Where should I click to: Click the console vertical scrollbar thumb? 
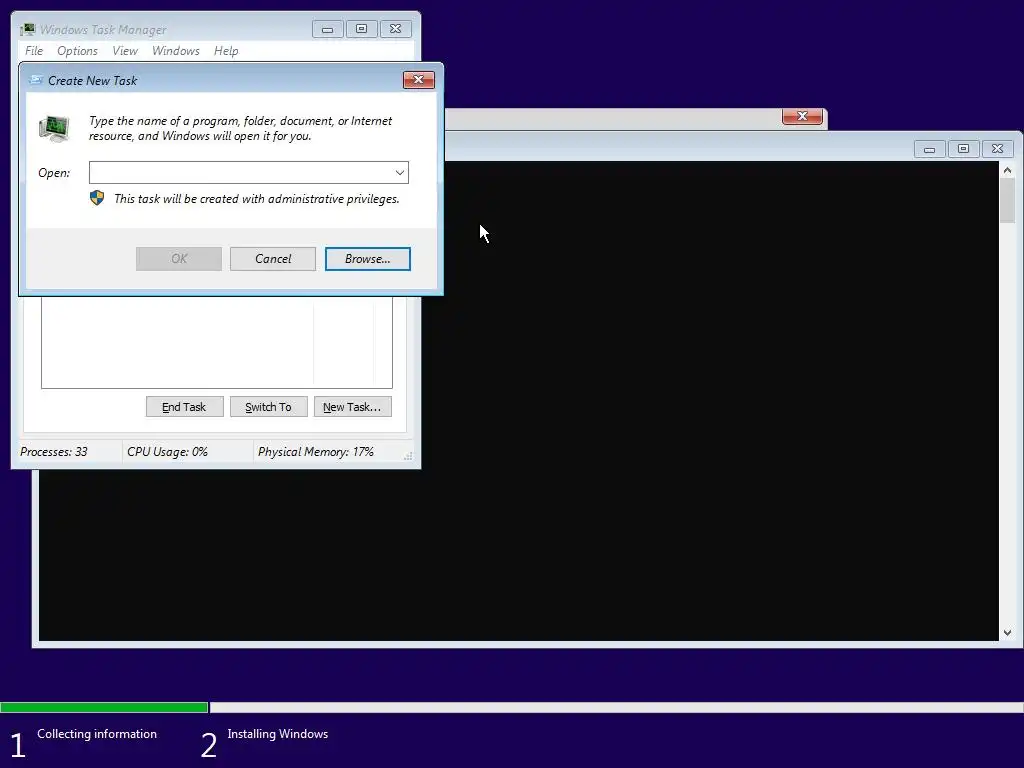[1008, 200]
